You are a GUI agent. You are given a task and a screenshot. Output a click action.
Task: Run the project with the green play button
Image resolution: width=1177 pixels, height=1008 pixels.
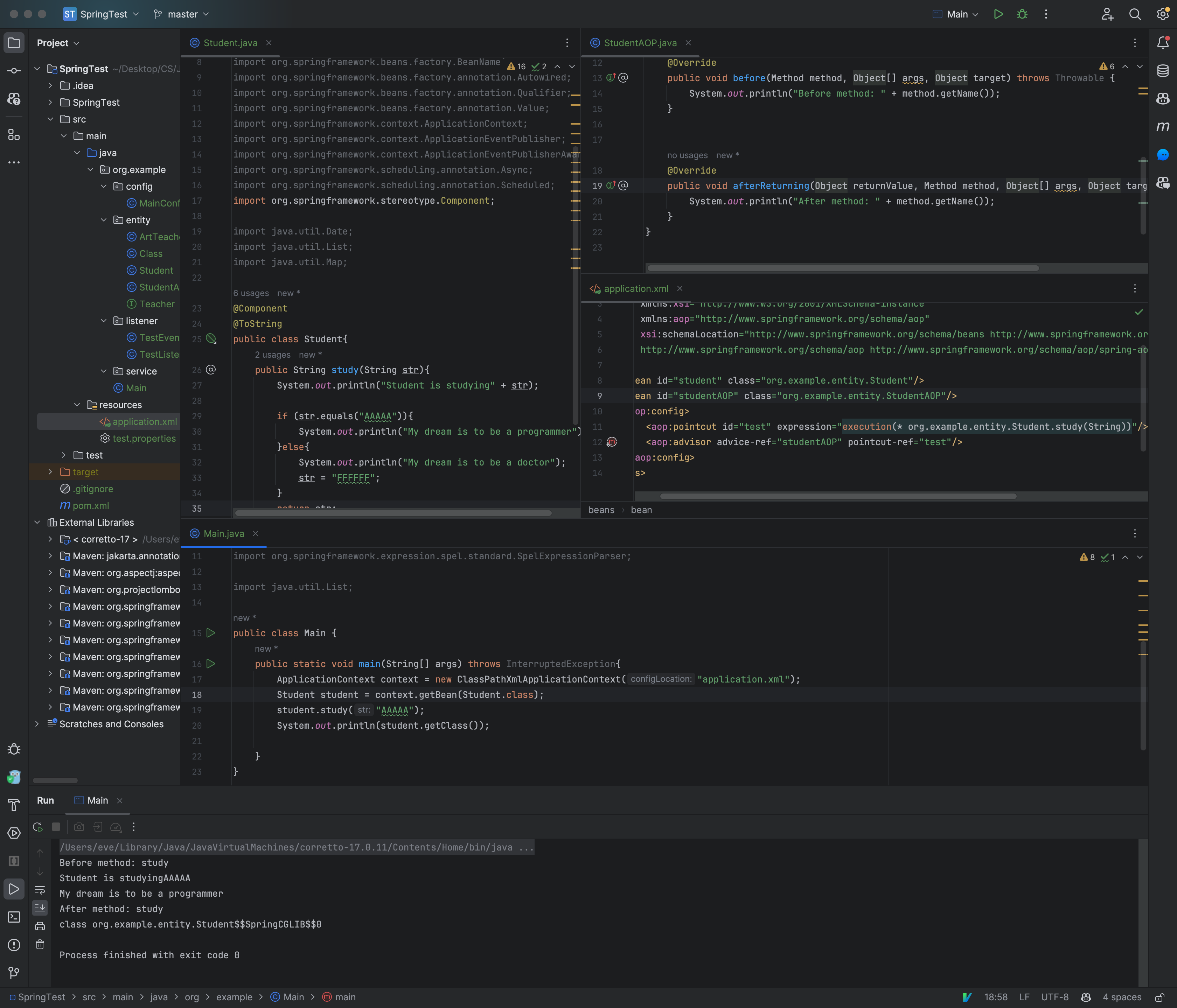click(x=999, y=14)
